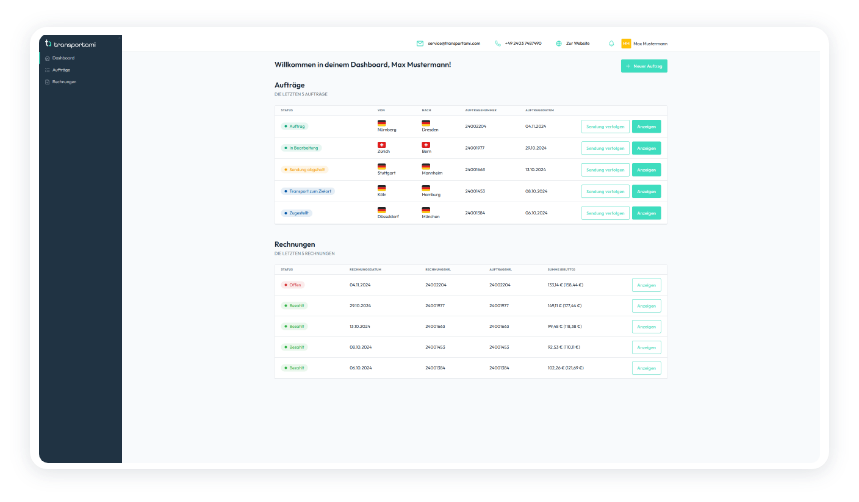Click the yellow user avatar
Screen dimensions: 859x502
[x=626, y=43]
